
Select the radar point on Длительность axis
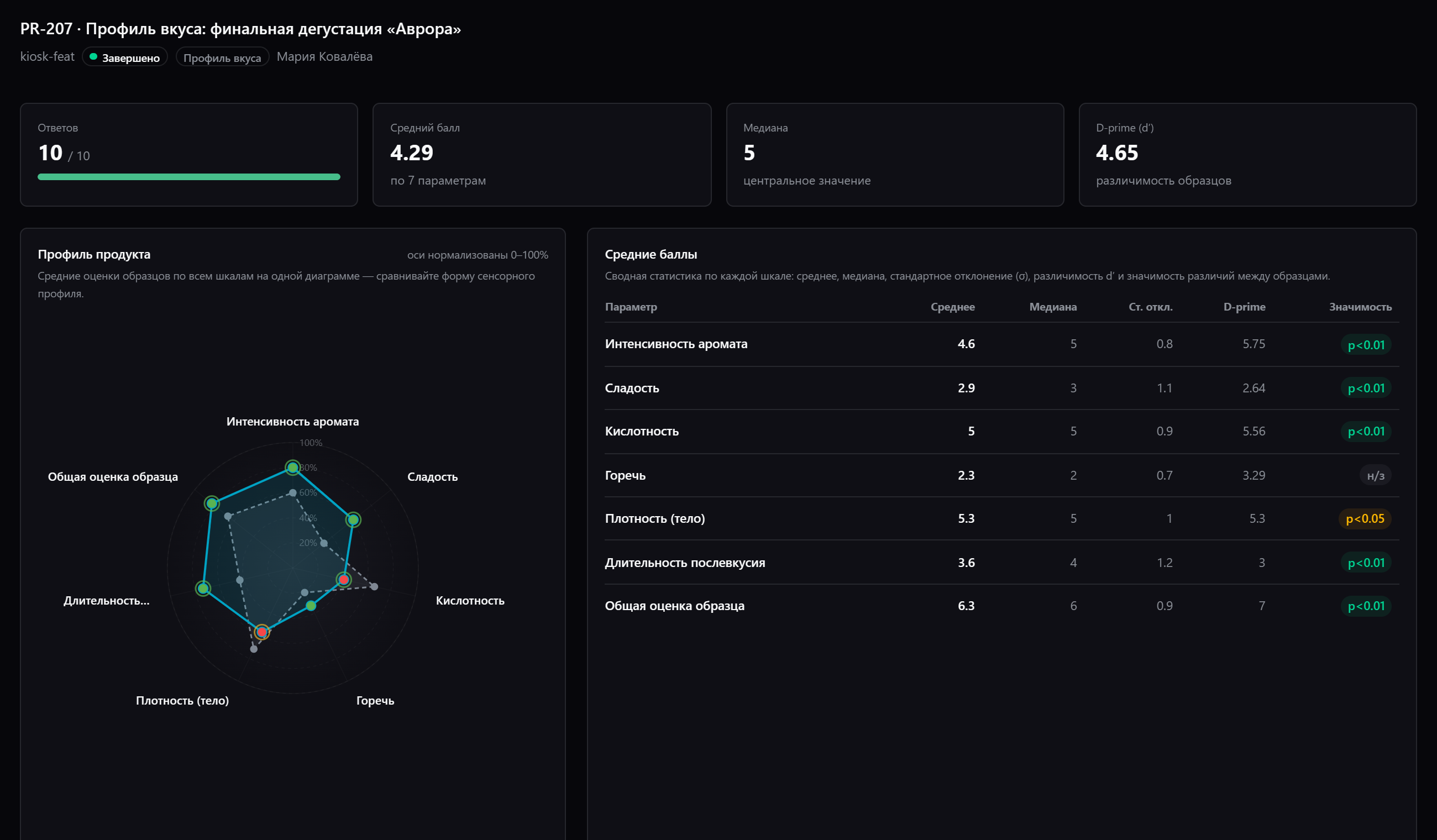pos(203,589)
